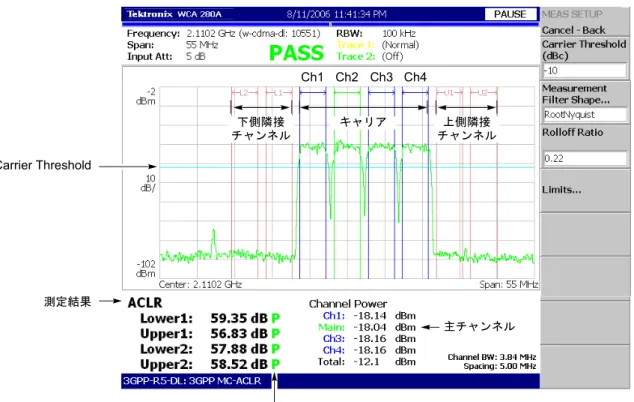Click the Lower2 57.88 dB result
Viewport: 634px width, 402px height.
pyautogui.click(x=210, y=349)
